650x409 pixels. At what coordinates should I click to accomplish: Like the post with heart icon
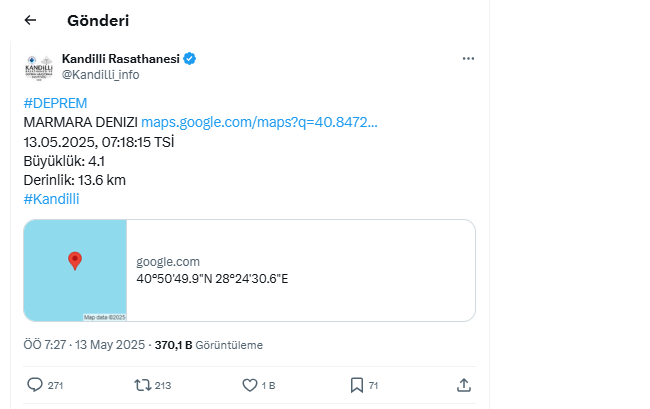[x=250, y=384]
